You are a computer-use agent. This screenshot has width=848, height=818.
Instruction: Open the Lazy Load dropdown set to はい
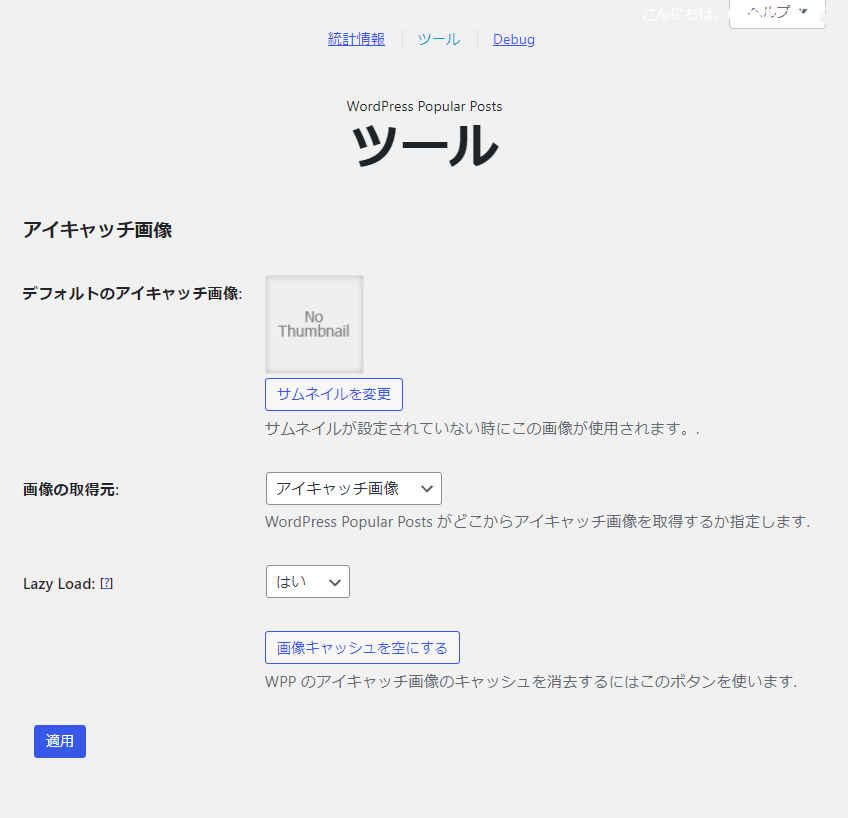307,581
